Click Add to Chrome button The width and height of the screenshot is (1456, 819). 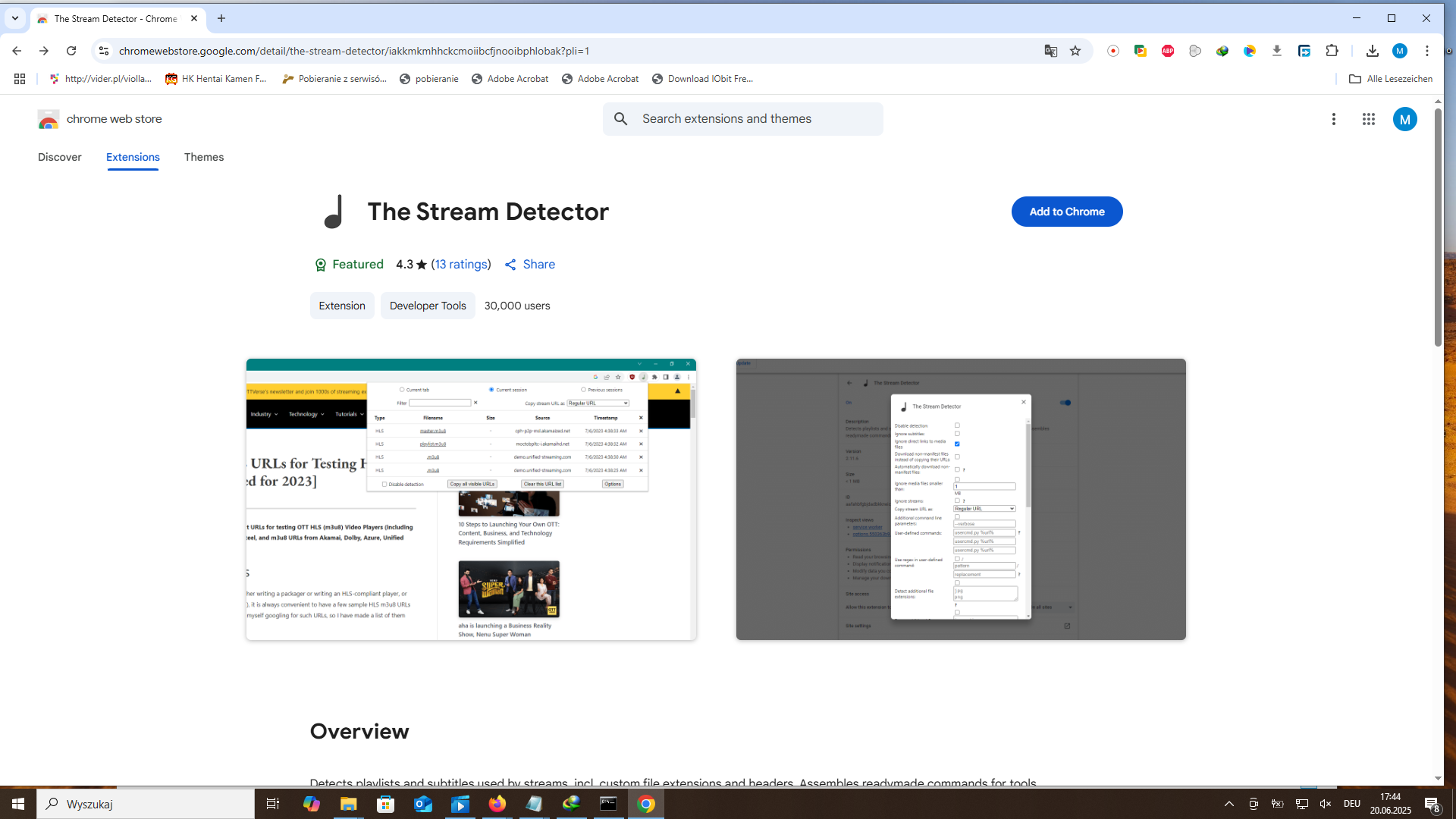click(1066, 212)
